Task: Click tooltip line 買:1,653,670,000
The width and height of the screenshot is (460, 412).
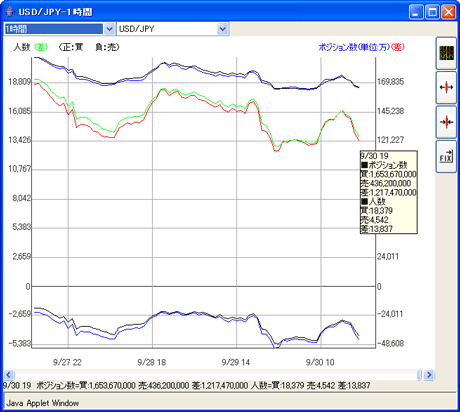Action: (388, 174)
